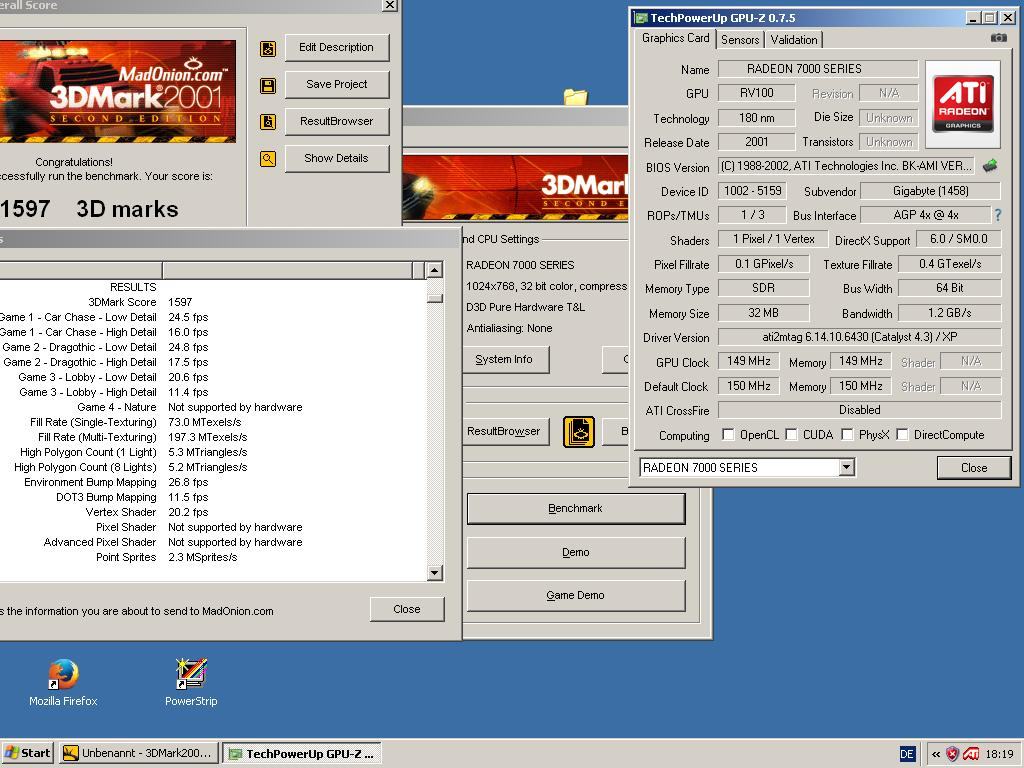1024x768 pixels.
Task: Click Close in the results details window
Action: pos(407,609)
